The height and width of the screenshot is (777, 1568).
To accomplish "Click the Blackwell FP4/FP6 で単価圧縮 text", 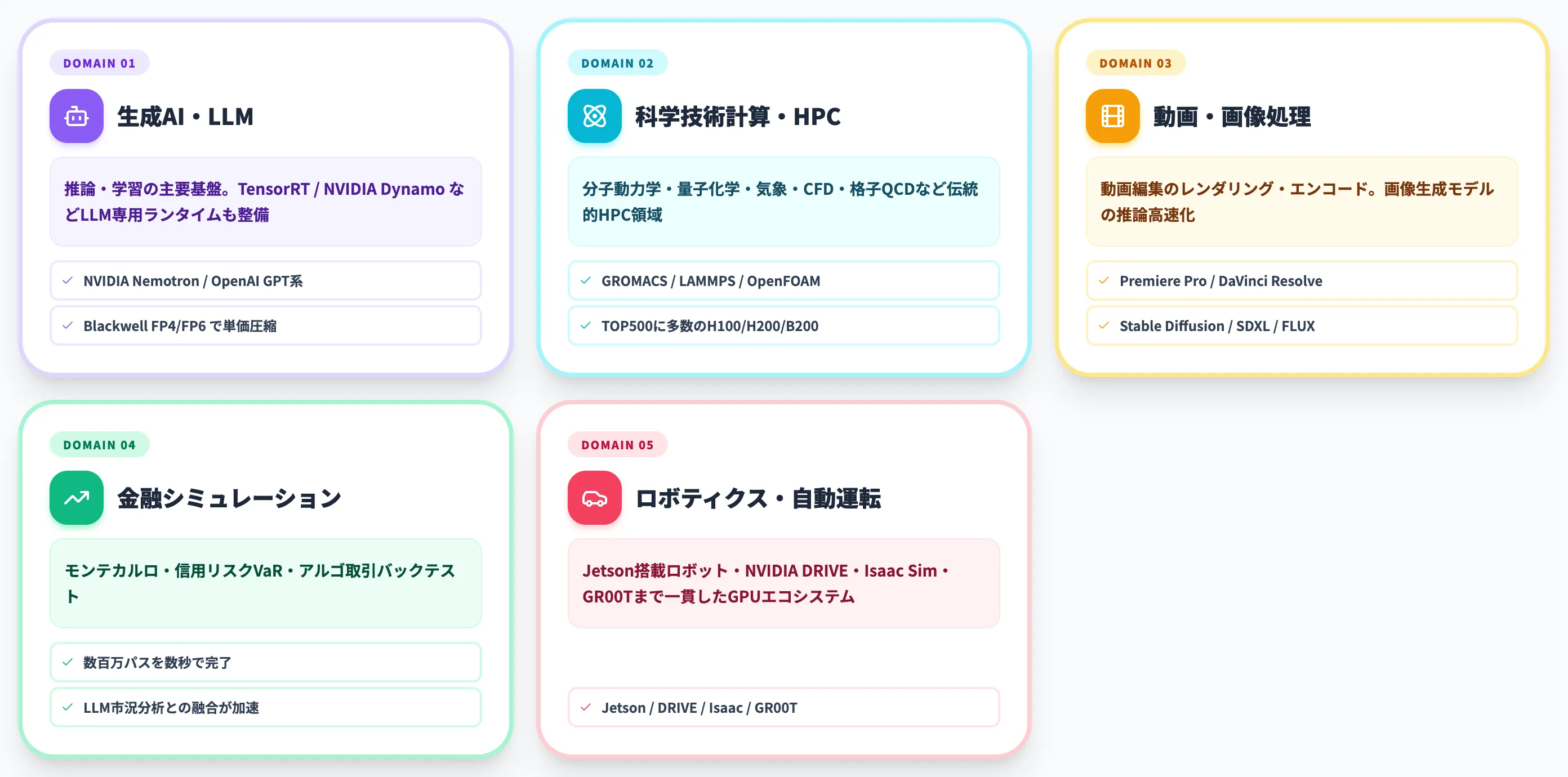I will coord(180,326).
